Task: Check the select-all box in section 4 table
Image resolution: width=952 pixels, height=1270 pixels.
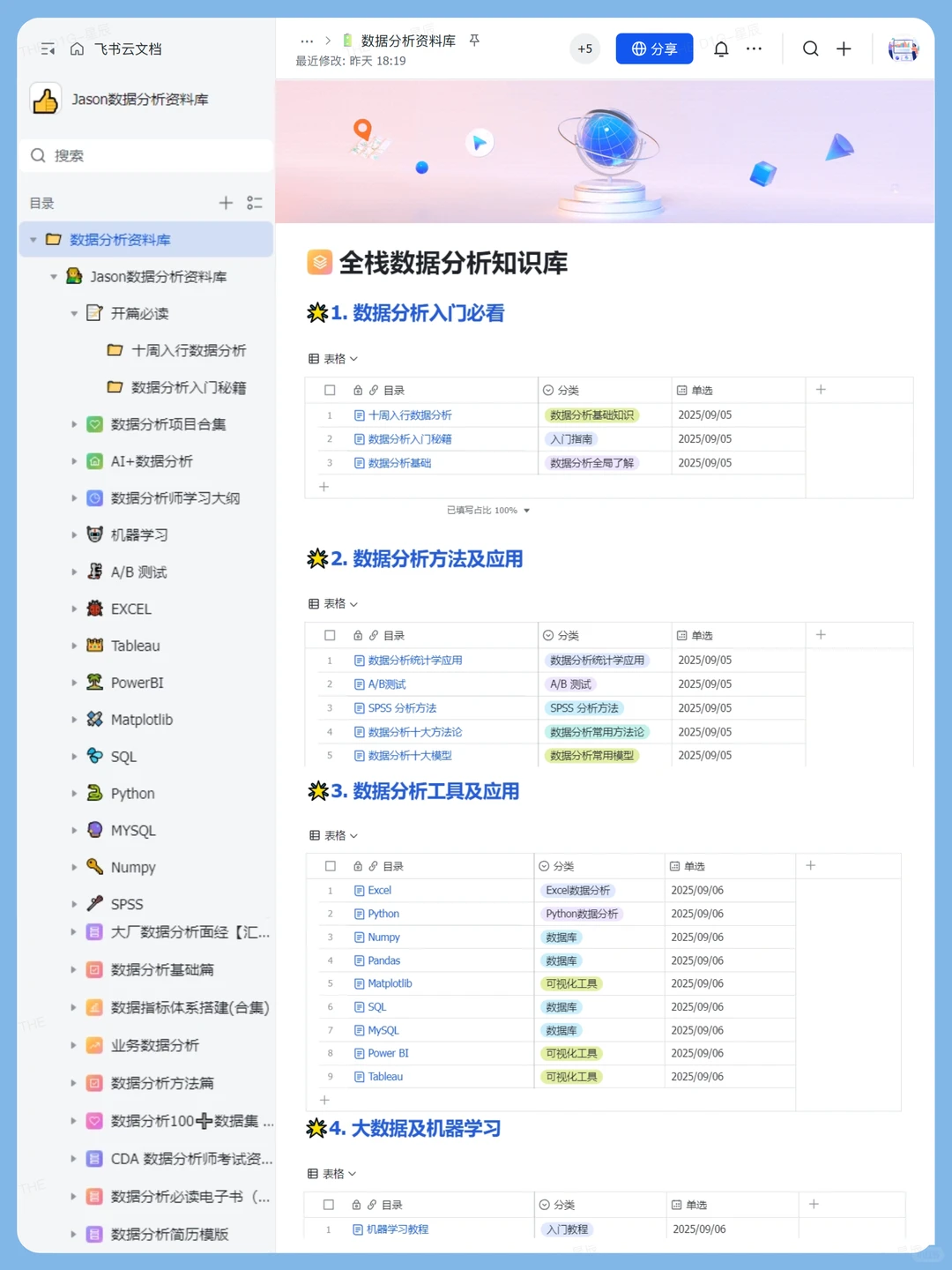Action: [328, 1205]
